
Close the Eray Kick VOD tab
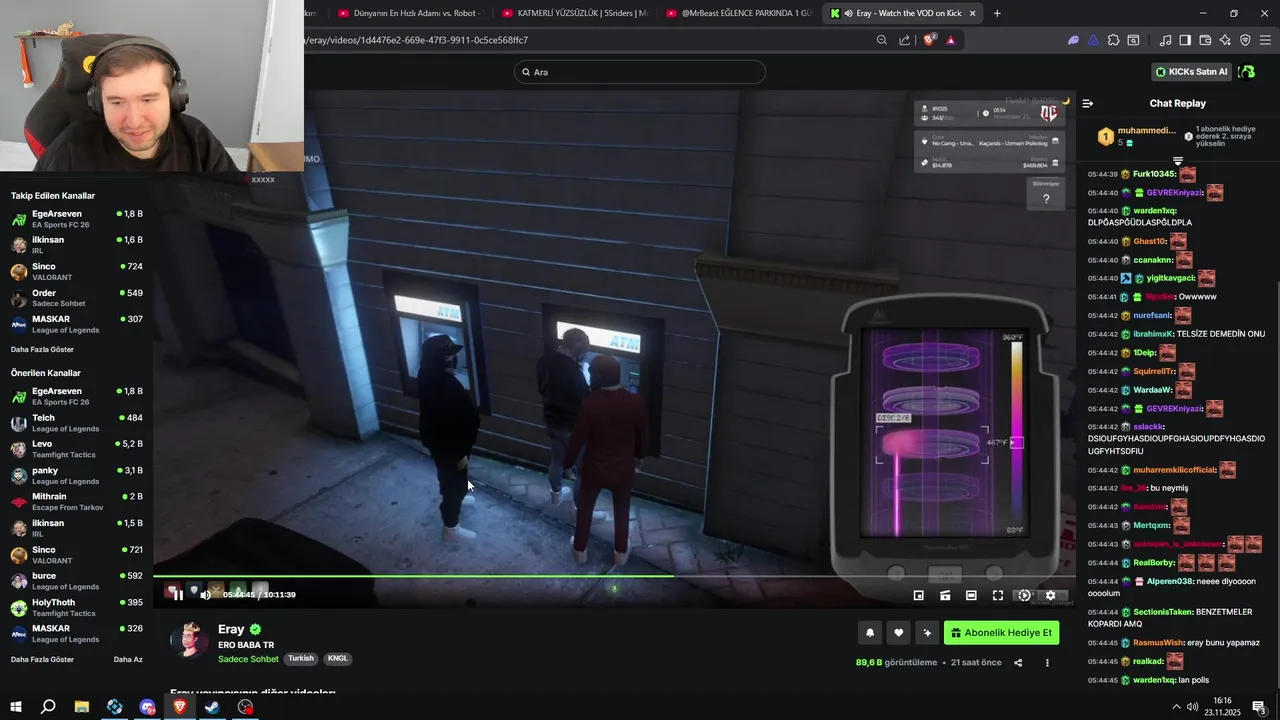point(972,13)
